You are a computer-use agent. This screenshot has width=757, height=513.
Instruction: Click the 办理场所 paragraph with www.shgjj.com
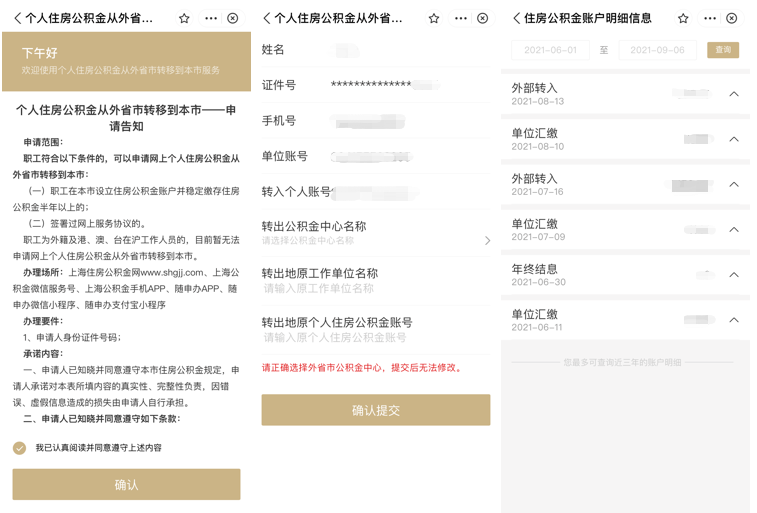click(x=126, y=289)
